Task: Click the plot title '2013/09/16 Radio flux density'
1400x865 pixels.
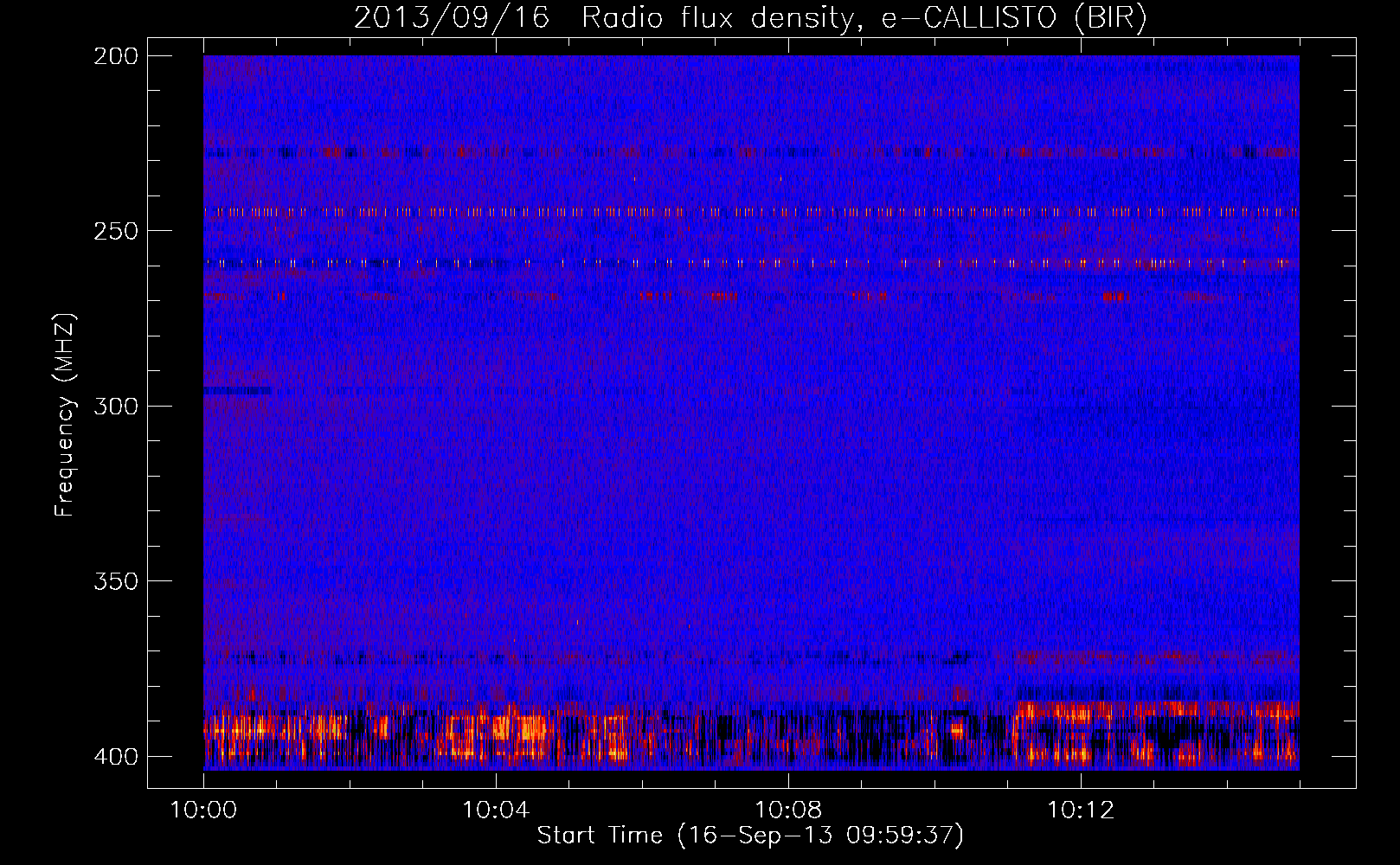Action: [750, 18]
